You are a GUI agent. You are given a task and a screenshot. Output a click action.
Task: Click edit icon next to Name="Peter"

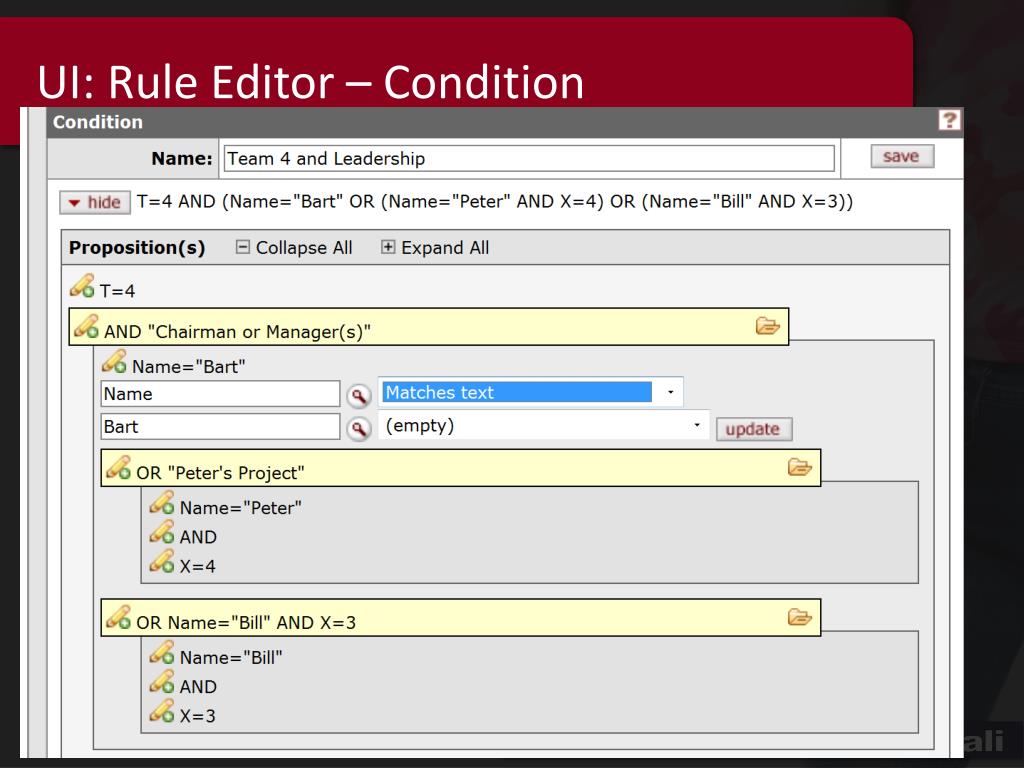click(x=162, y=506)
